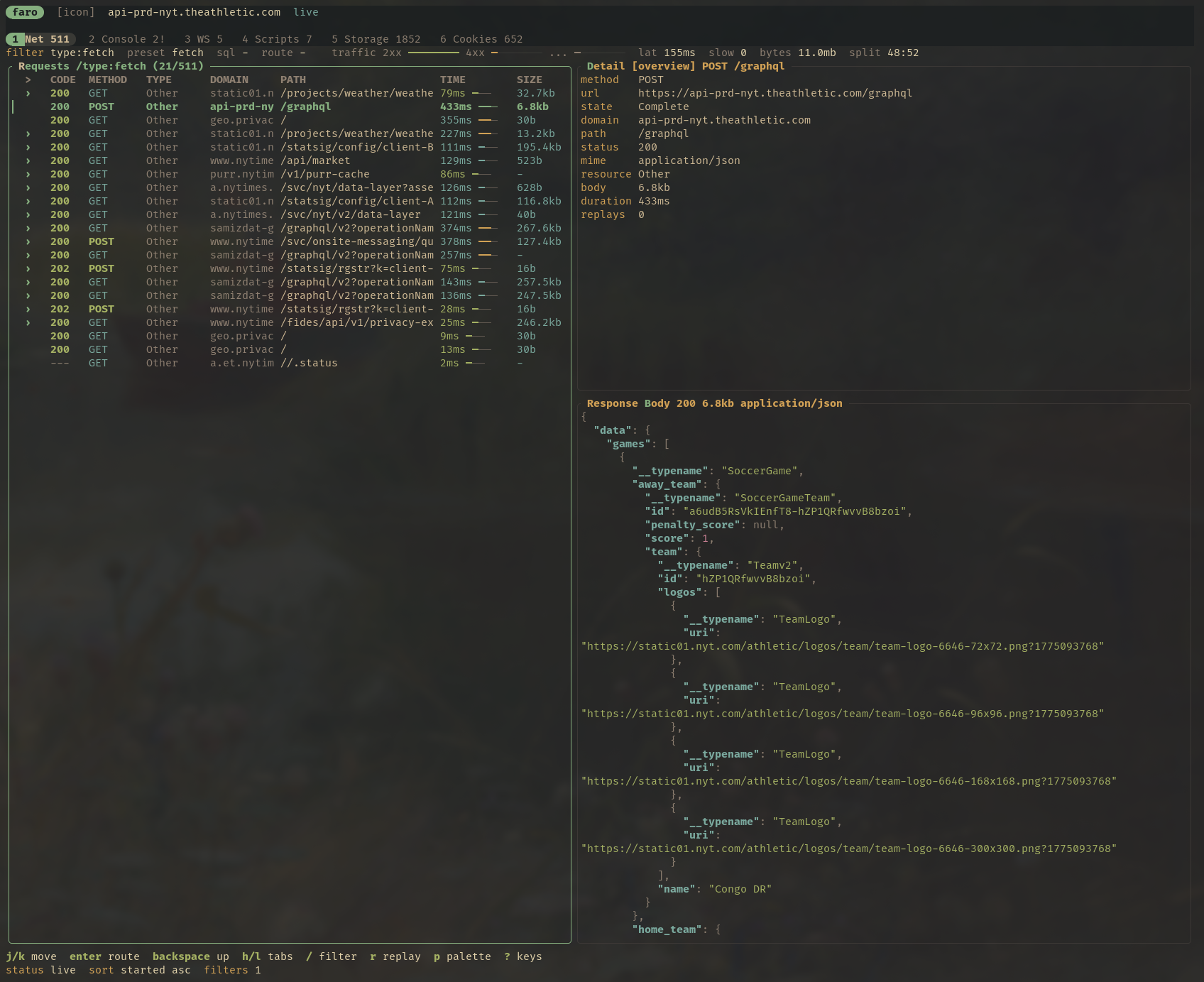Select the POST api-prd-ny /graphql request row
The height and width of the screenshot is (982, 1204).
coord(290,107)
